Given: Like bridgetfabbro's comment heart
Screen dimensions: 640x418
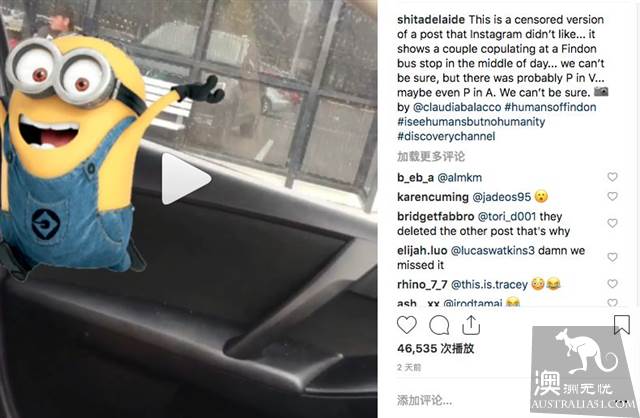Looking at the screenshot, I should 612,223.
